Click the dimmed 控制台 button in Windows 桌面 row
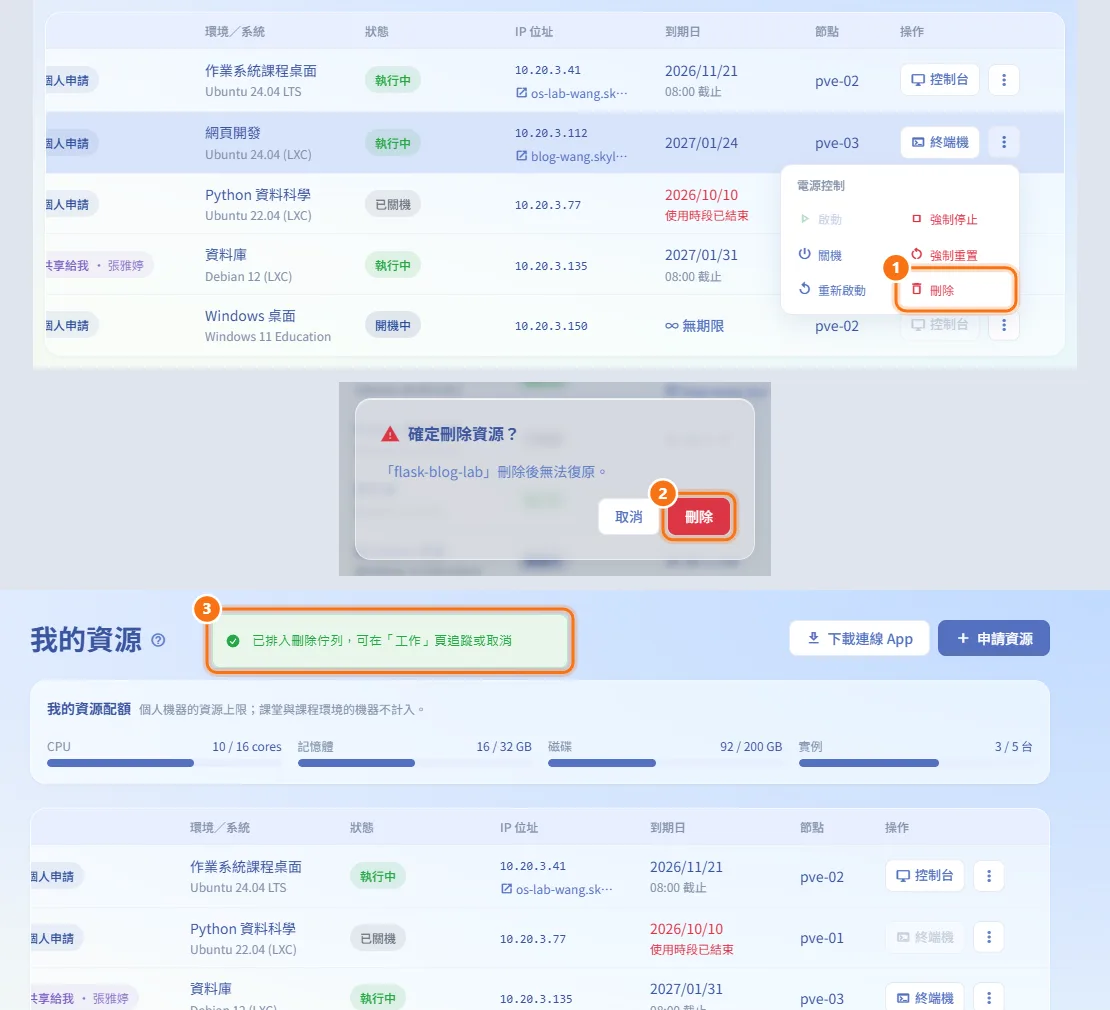1110x1010 pixels. (940, 325)
